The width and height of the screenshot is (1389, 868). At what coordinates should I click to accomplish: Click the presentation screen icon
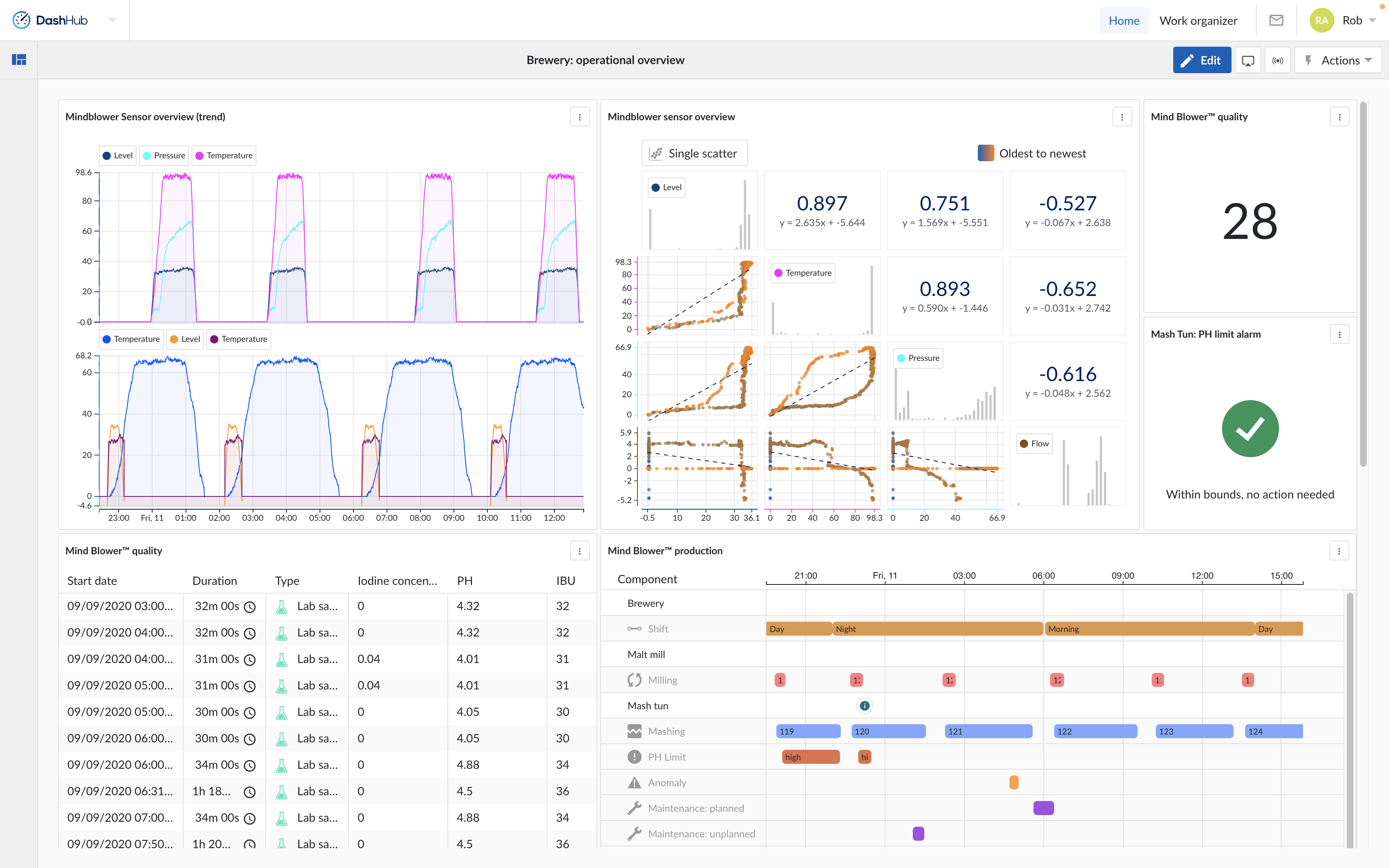pyautogui.click(x=1248, y=60)
